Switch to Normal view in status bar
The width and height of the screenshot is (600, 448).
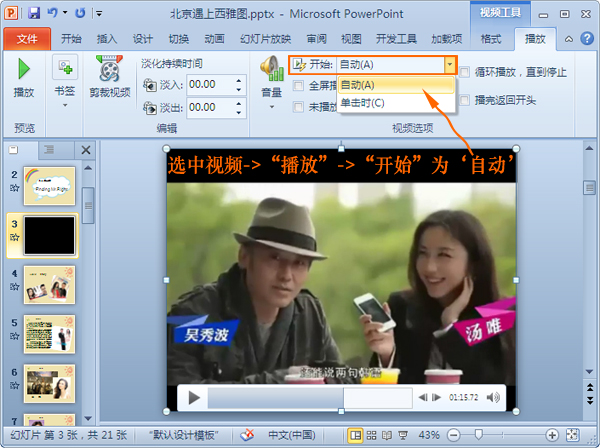tap(355, 435)
